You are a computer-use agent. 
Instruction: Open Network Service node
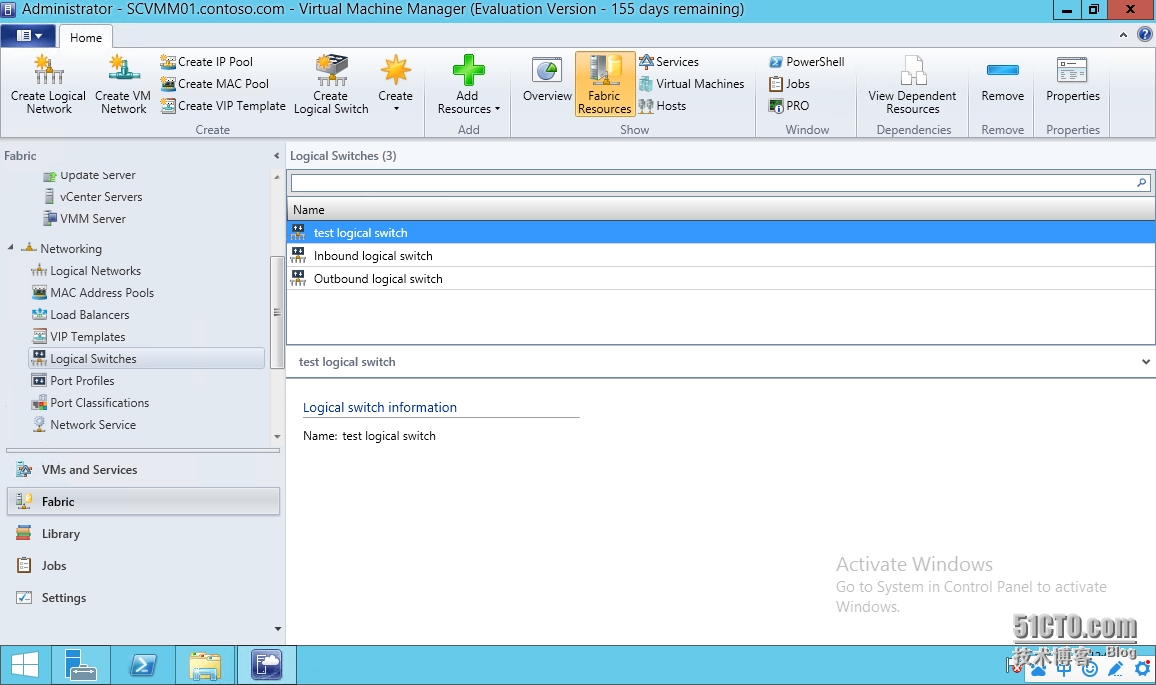83,425
